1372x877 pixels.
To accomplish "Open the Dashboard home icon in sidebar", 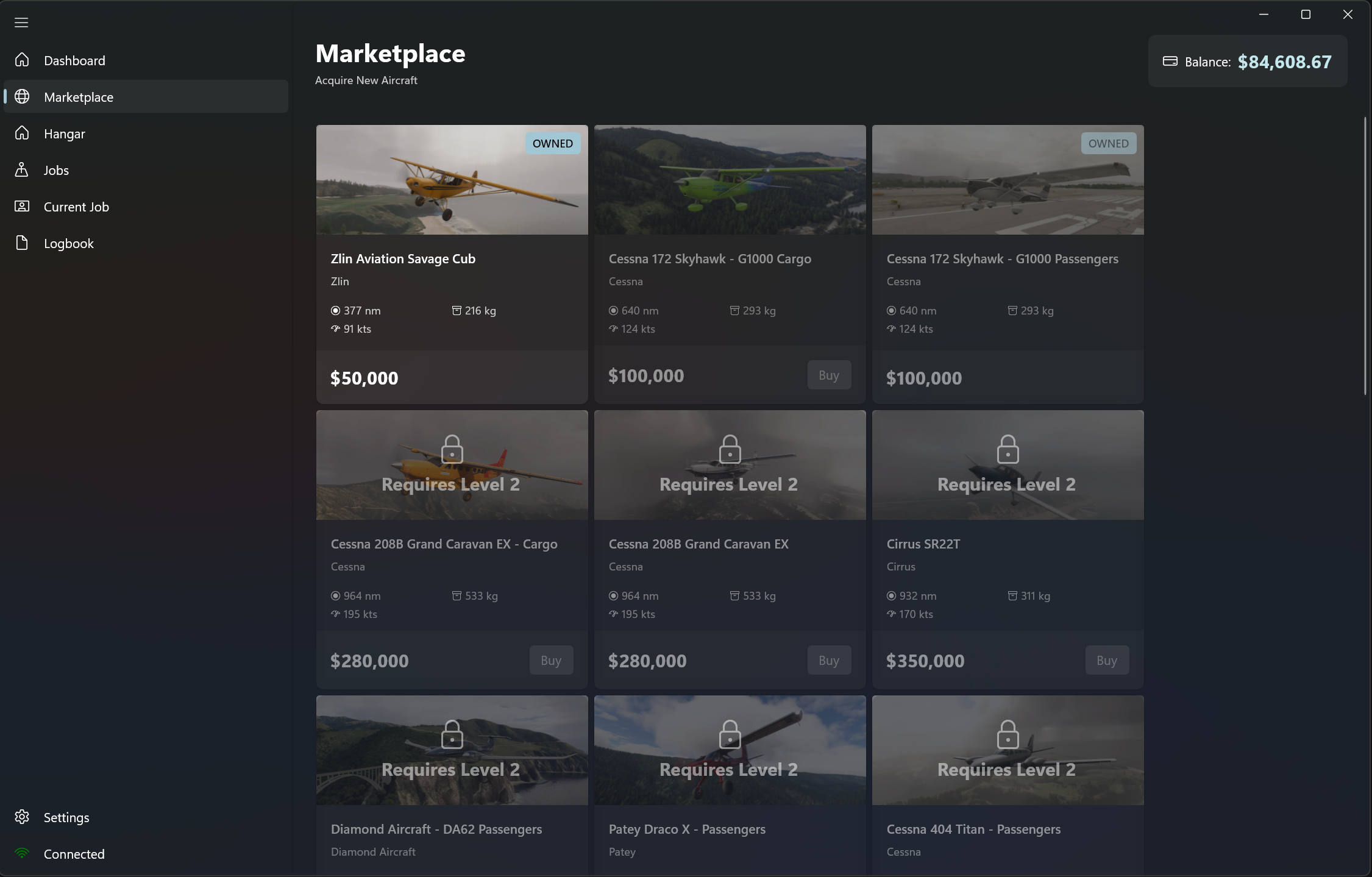I will coord(22,60).
